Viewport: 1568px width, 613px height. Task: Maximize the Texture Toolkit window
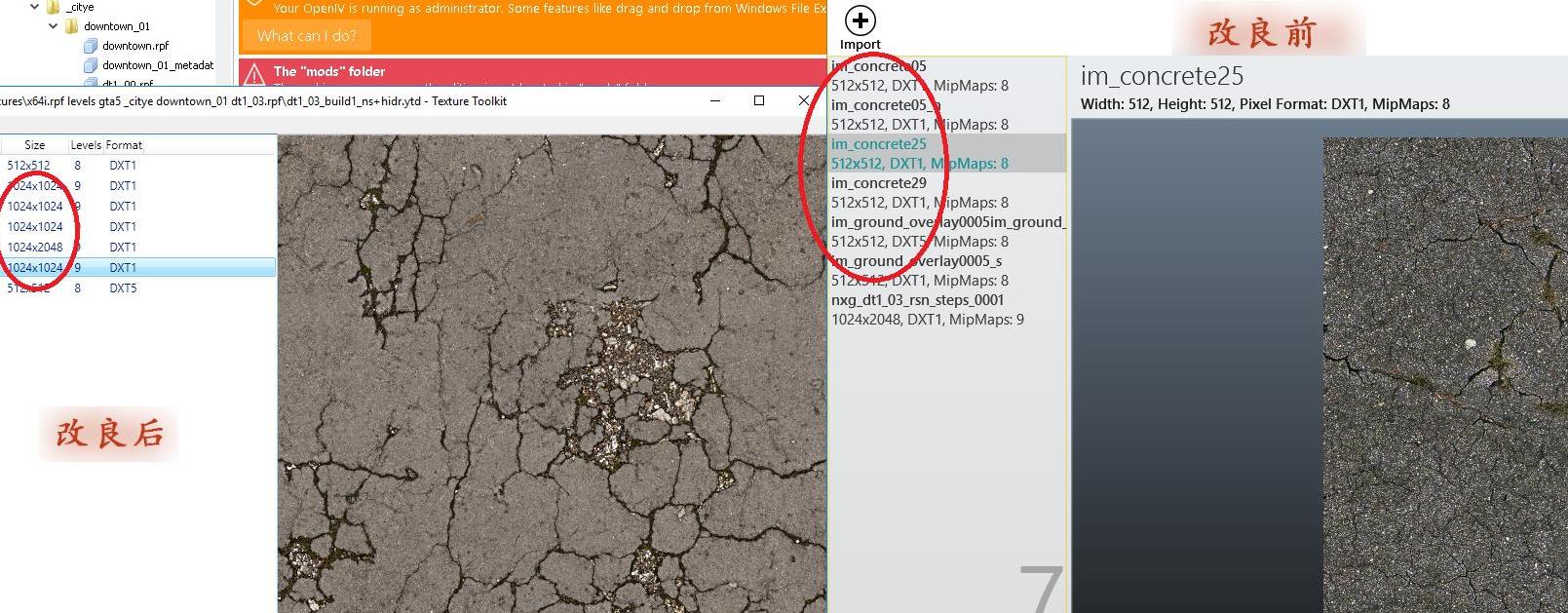tap(759, 100)
